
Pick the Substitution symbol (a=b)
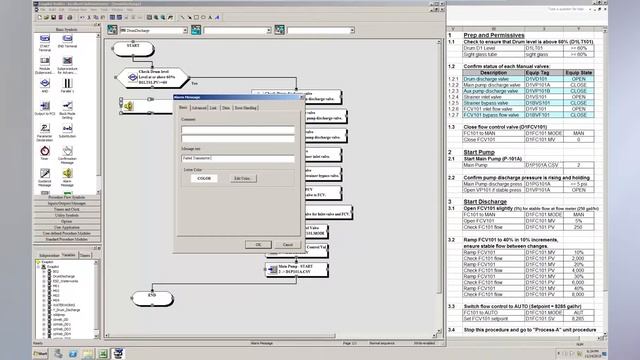(67, 128)
